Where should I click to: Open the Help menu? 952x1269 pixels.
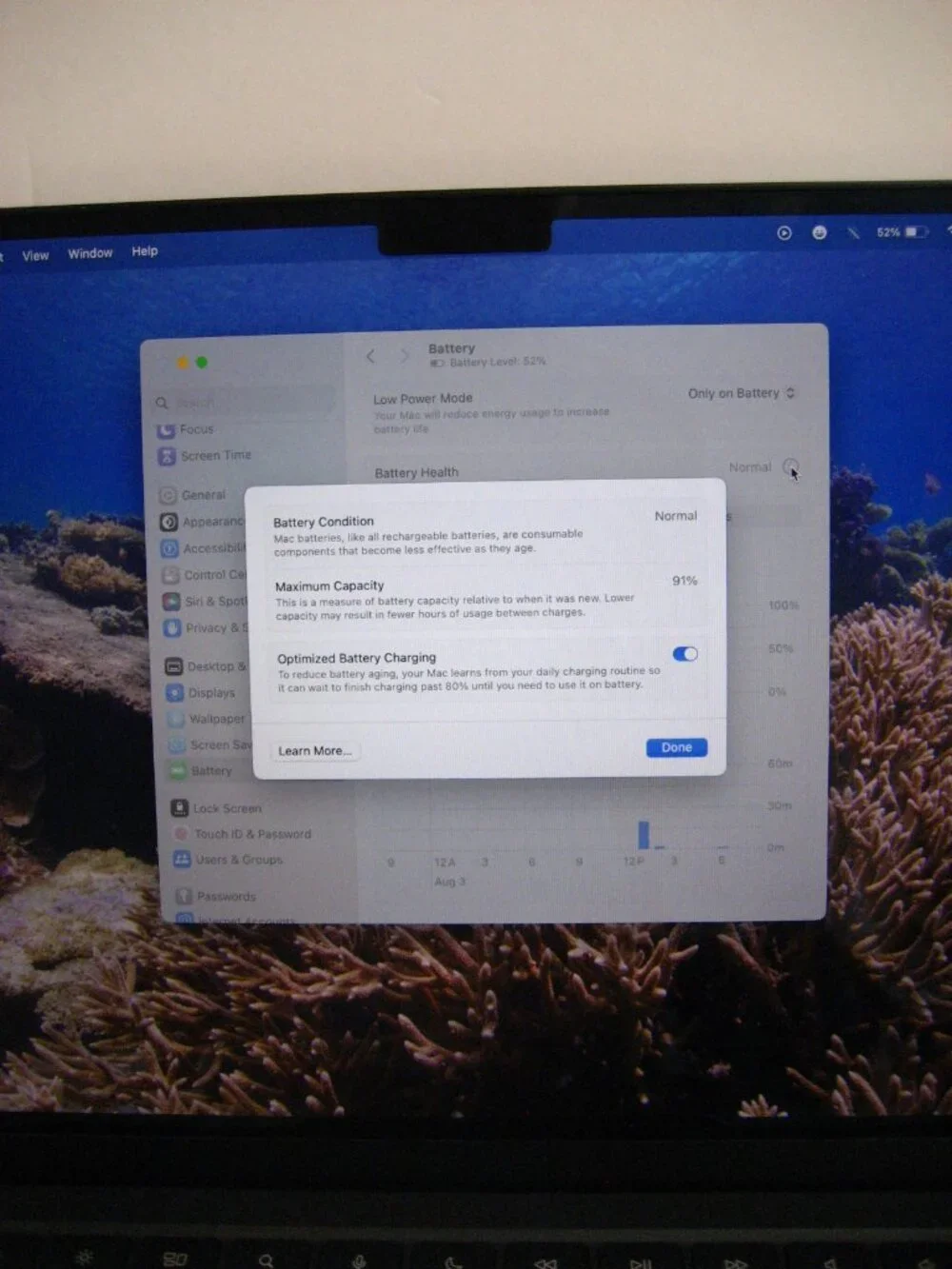145,251
